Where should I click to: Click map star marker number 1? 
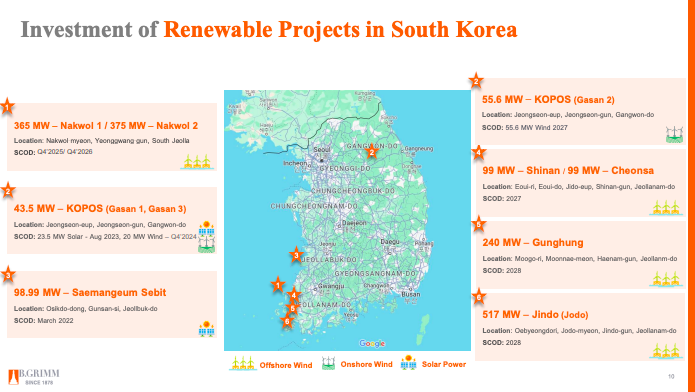pyautogui.click(x=277, y=285)
